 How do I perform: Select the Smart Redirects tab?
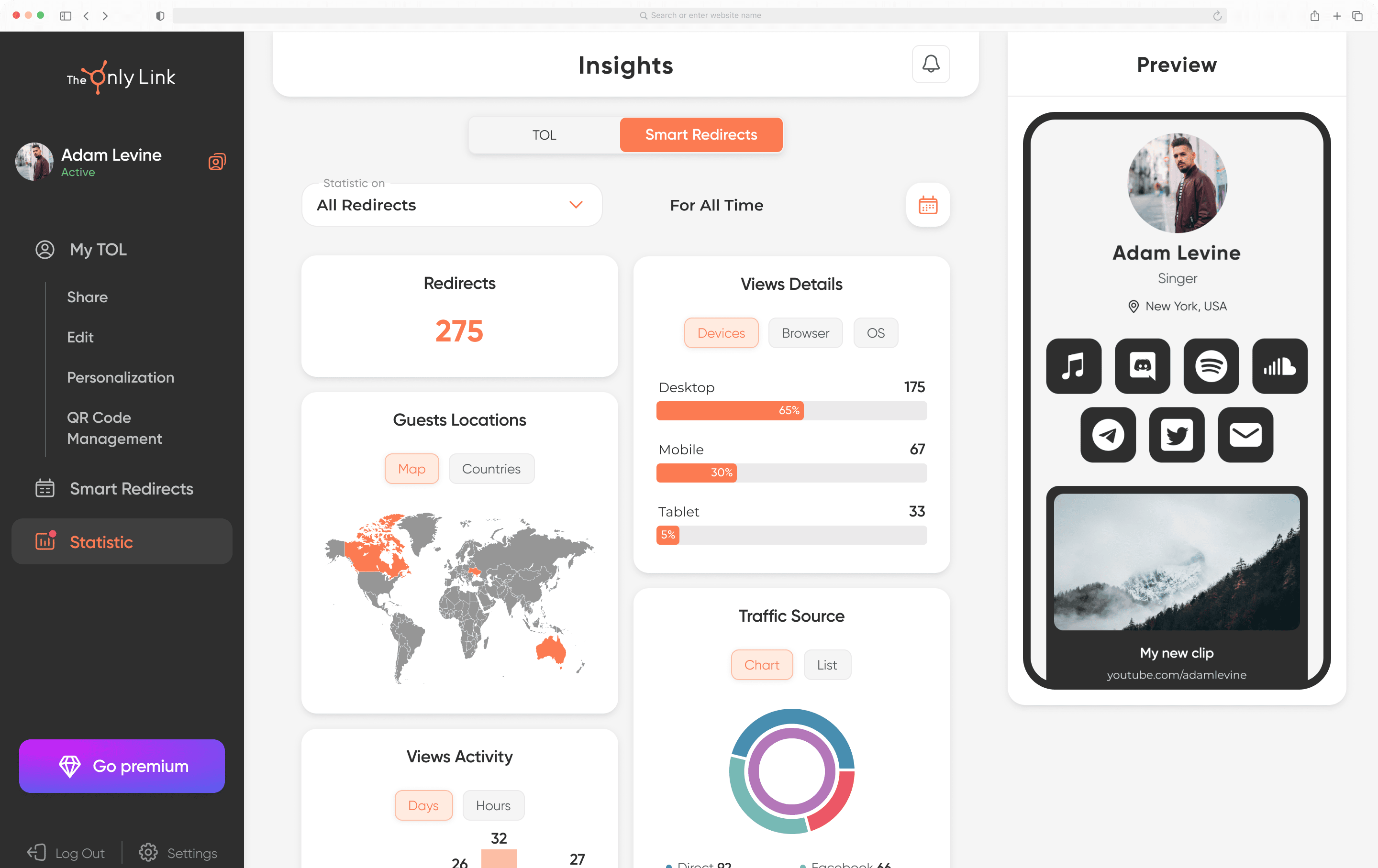pyautogui.click(x=701, y=134)
